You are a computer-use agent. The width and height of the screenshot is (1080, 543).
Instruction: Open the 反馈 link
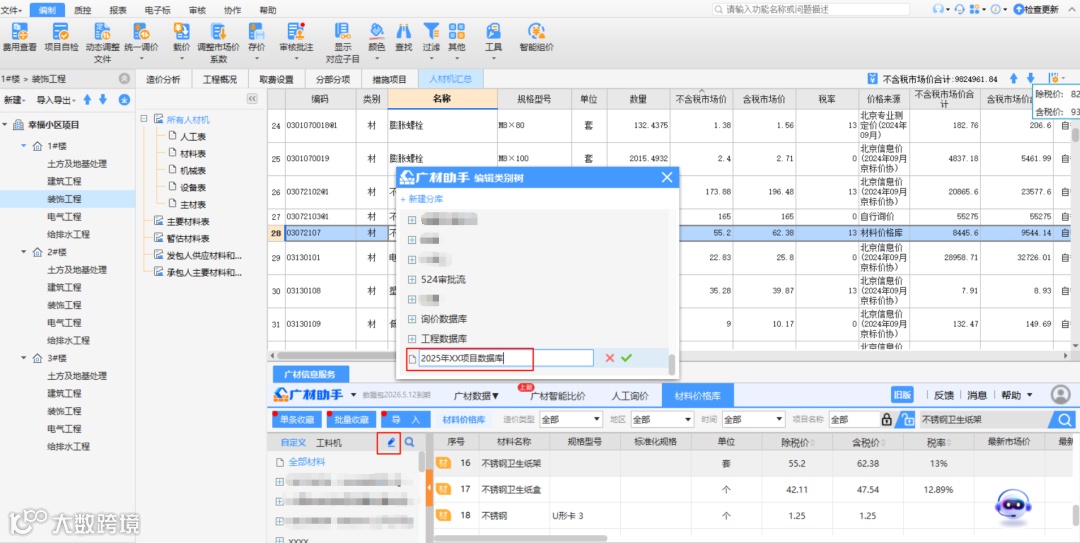pyautogui.click(x=944, y=395)
